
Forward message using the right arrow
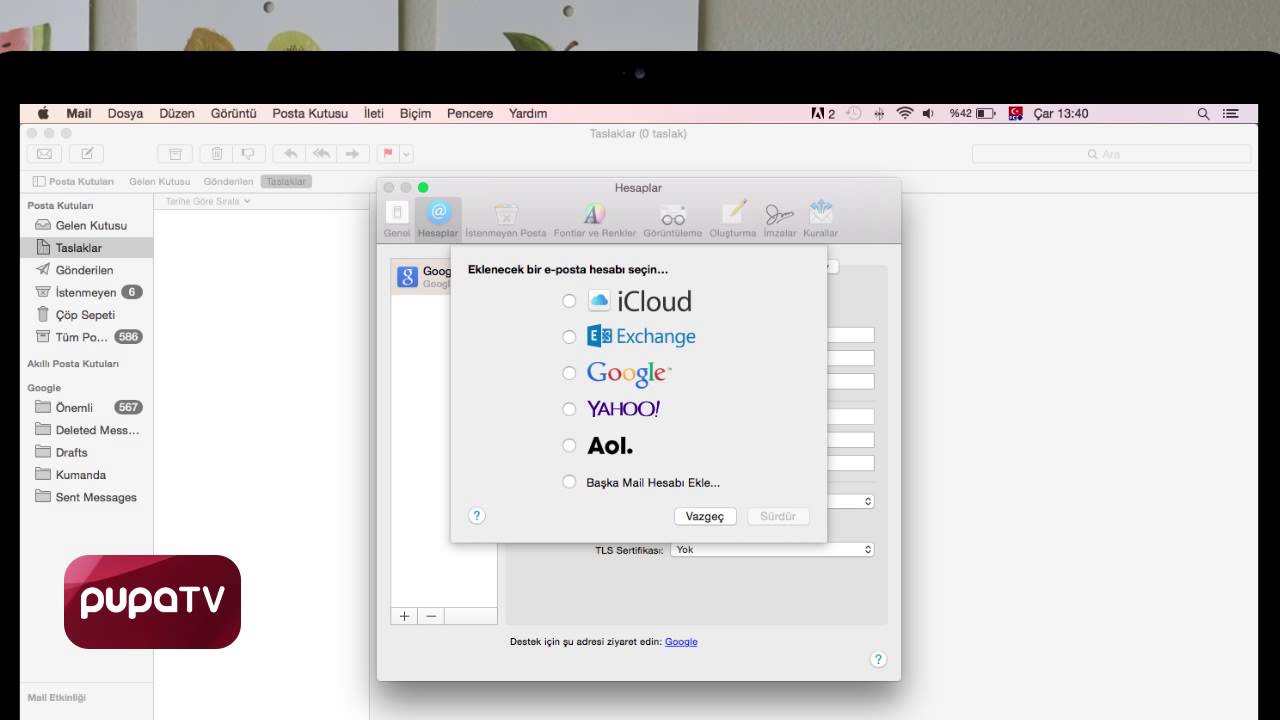coord(351,154)
